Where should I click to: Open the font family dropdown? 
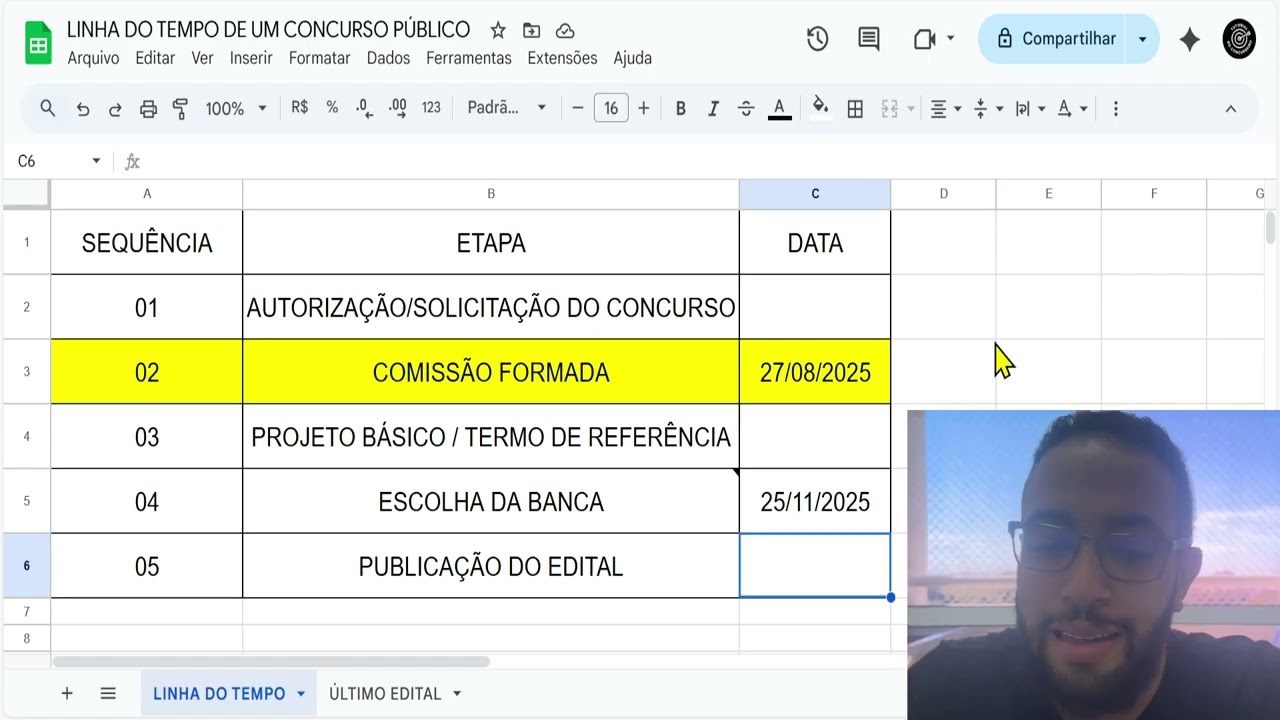tap(507, 108)
